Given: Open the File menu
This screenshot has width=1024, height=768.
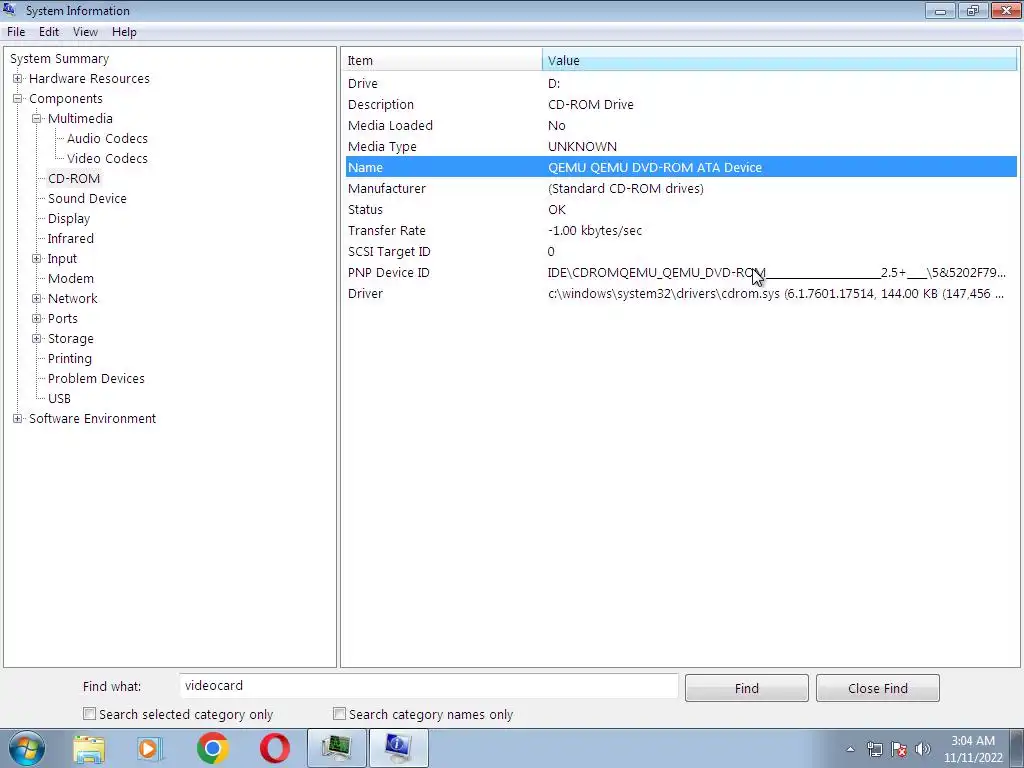Looking at the screenshot, I should [x=16, y=32].
